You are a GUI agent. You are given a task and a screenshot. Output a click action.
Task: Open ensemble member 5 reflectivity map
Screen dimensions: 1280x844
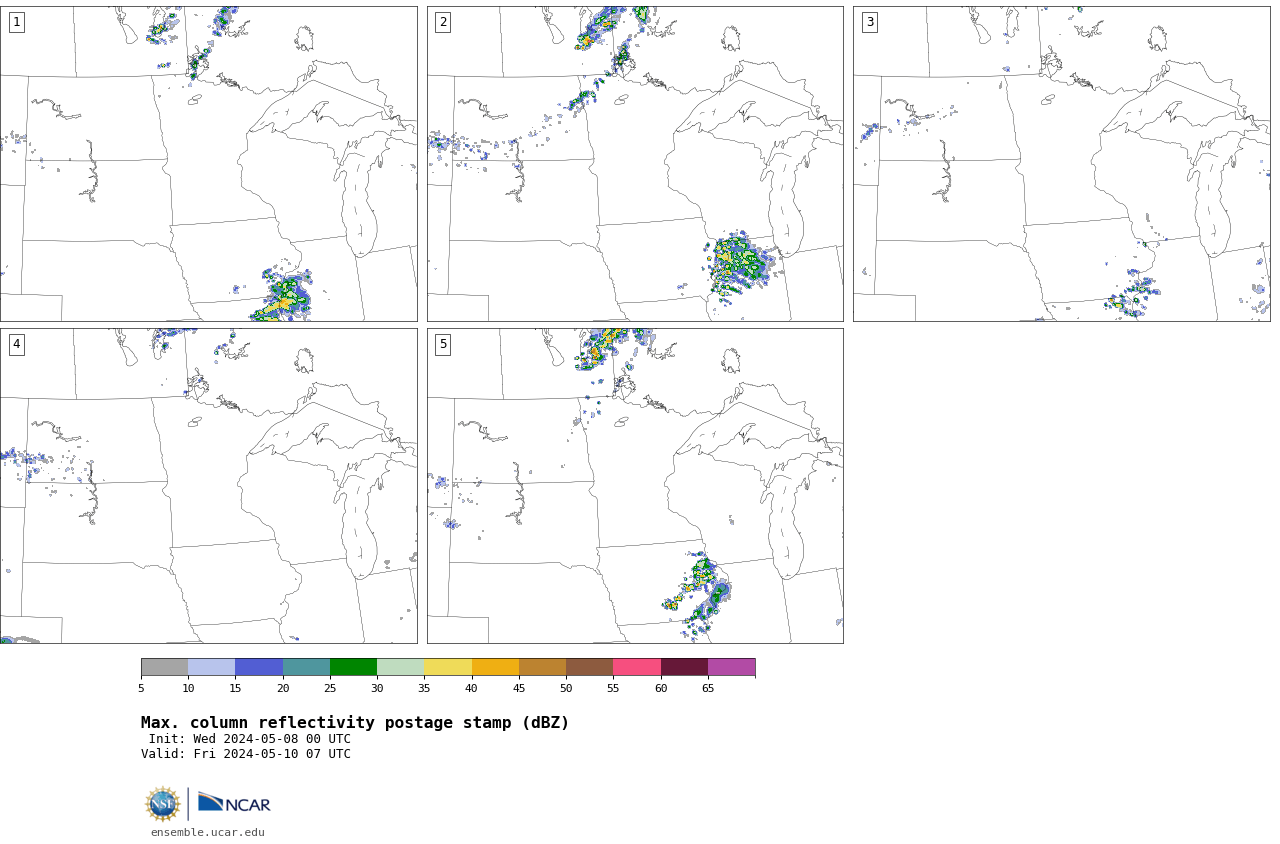coord(635,486)
